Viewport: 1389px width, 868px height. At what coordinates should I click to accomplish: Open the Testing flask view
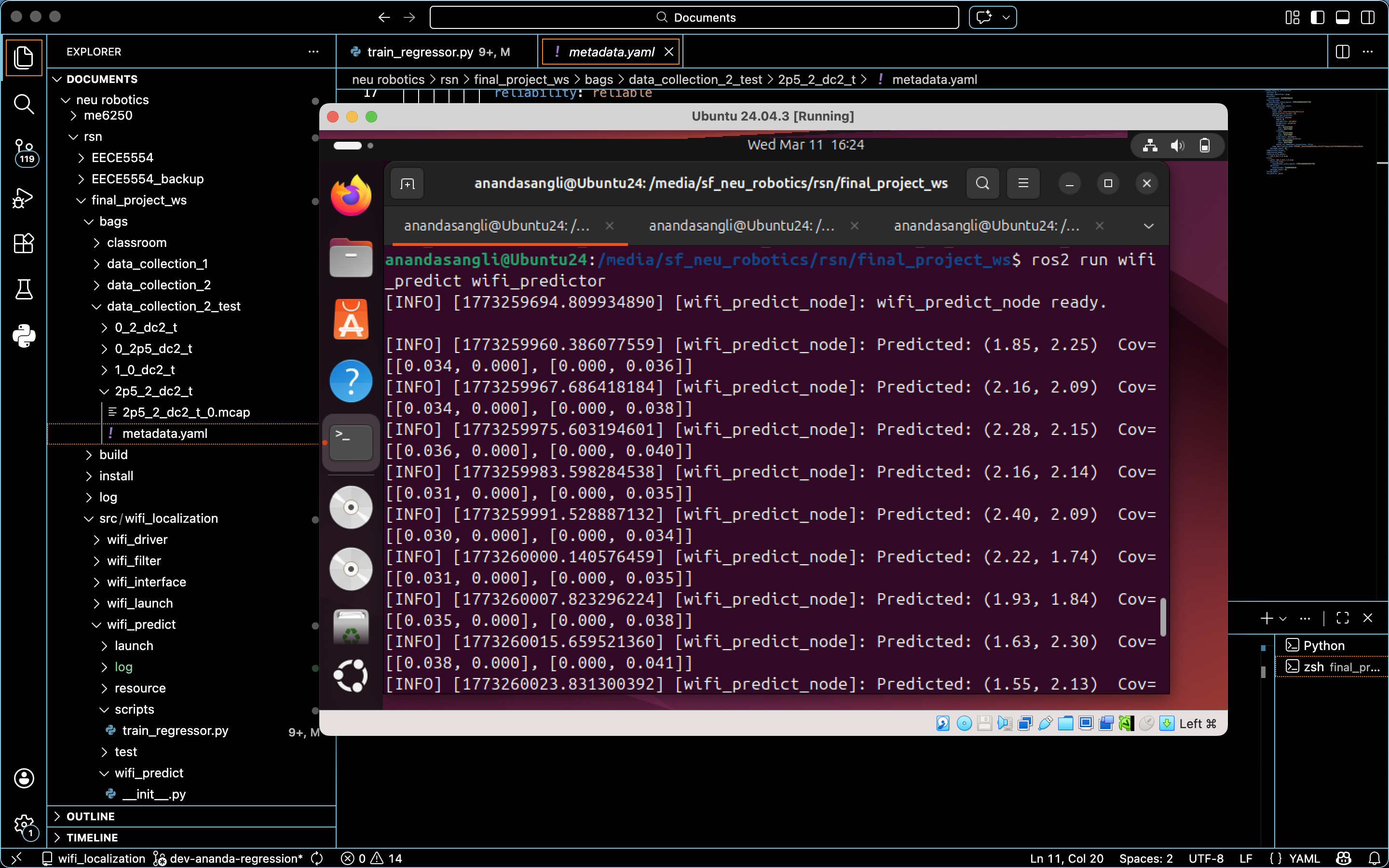[24, 289]
